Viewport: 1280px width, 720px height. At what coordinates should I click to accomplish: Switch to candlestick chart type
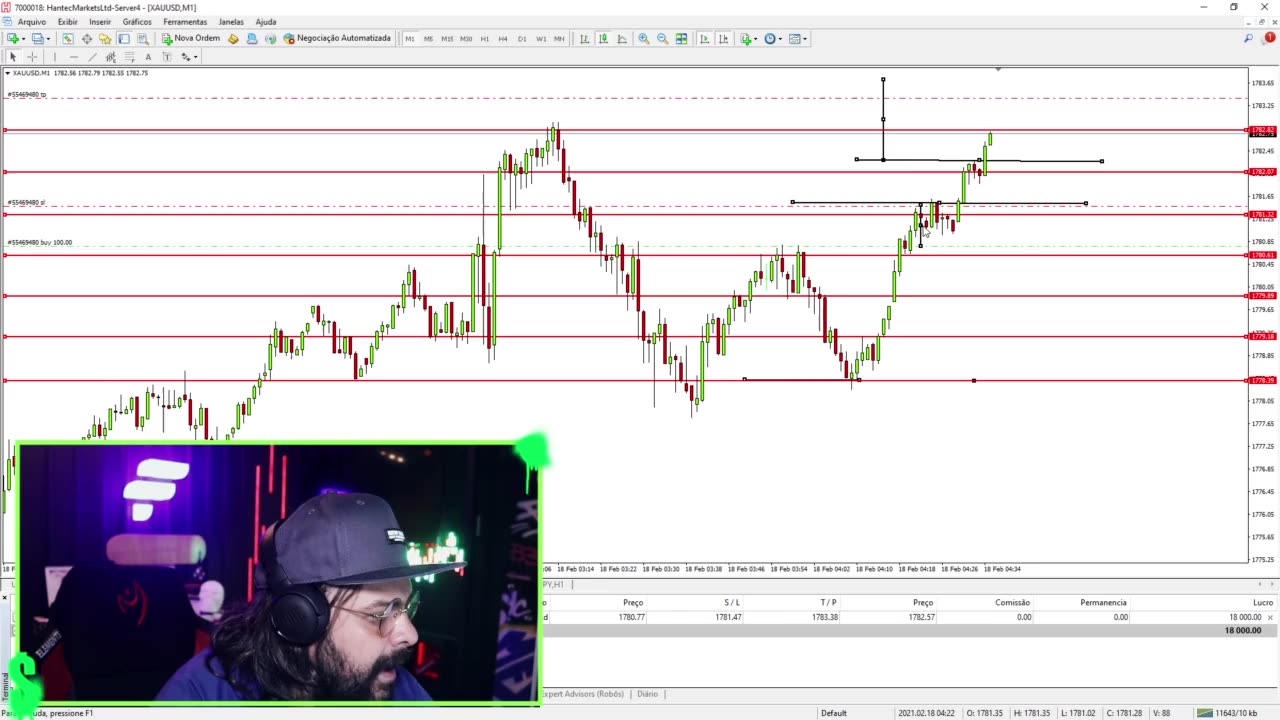pyautogui.click(x=603, y=38)
